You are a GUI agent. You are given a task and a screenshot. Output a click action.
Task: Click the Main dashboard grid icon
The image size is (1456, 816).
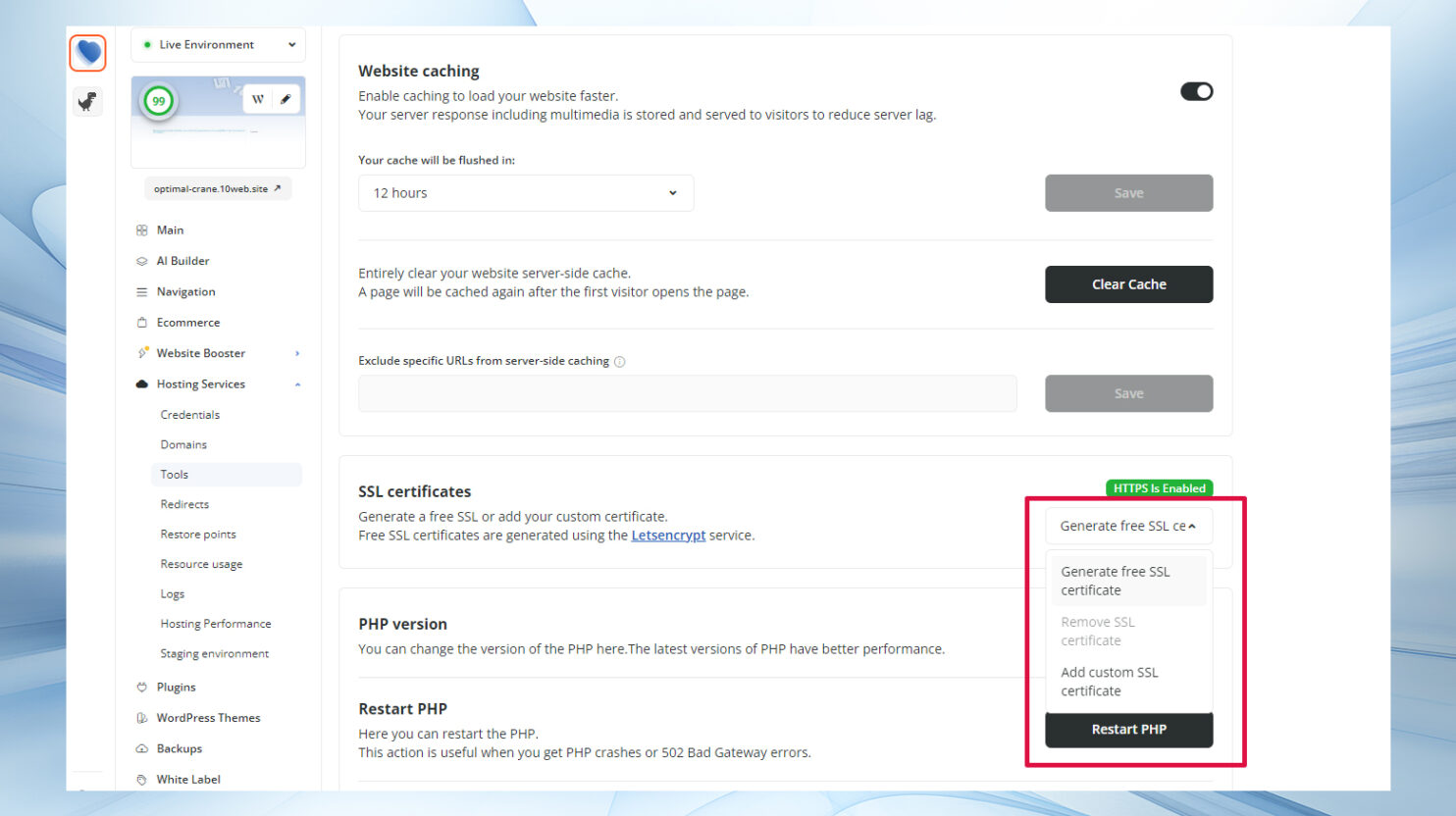click(x=142, y=229)
